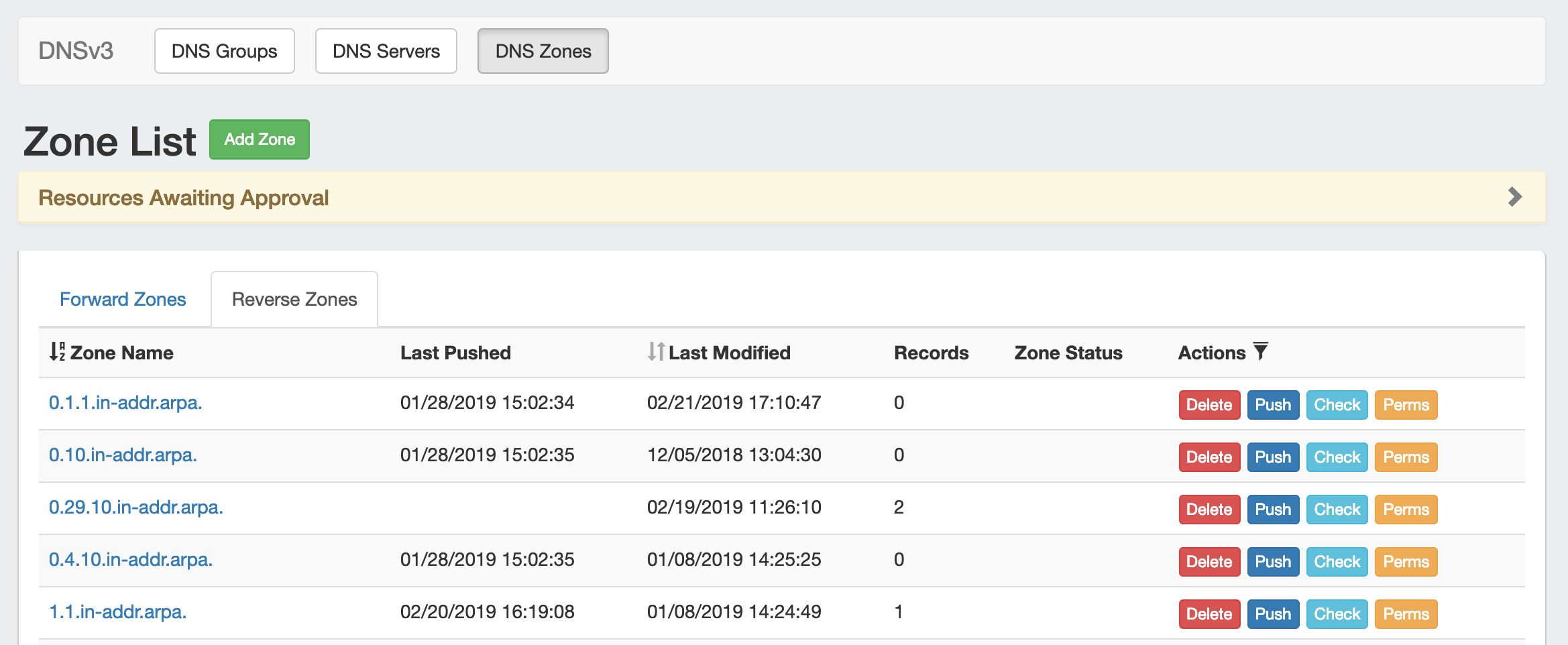Delete the 0.1.1.in-addr.arpa. zone
1568x645 pixels.
pyautogui.click(x=1209, y=405)
